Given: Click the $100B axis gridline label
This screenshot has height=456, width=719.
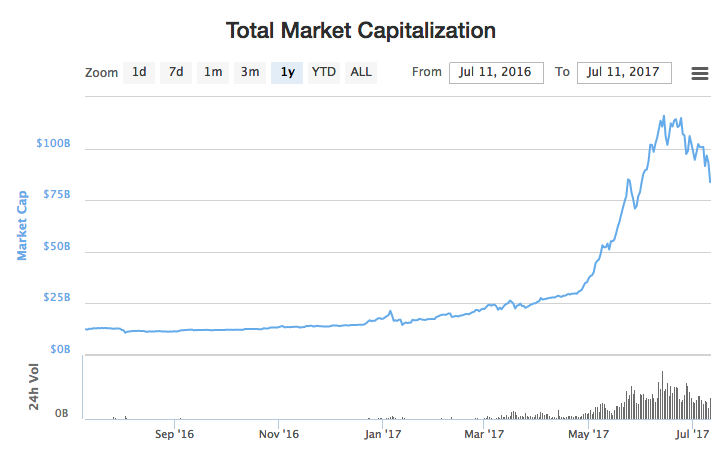Looking at the screenshot, I should pos(53,143).
